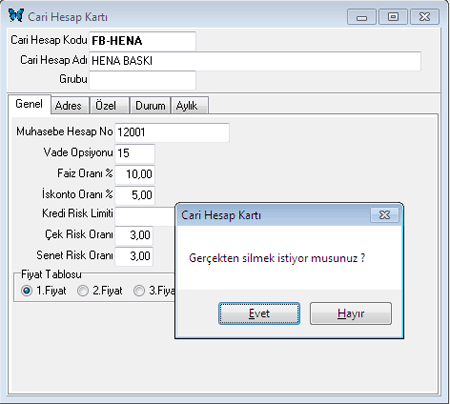The image size is (450, 404).
Task: Close the main Cari Hesap Kartı window
Action: point(425,17)
